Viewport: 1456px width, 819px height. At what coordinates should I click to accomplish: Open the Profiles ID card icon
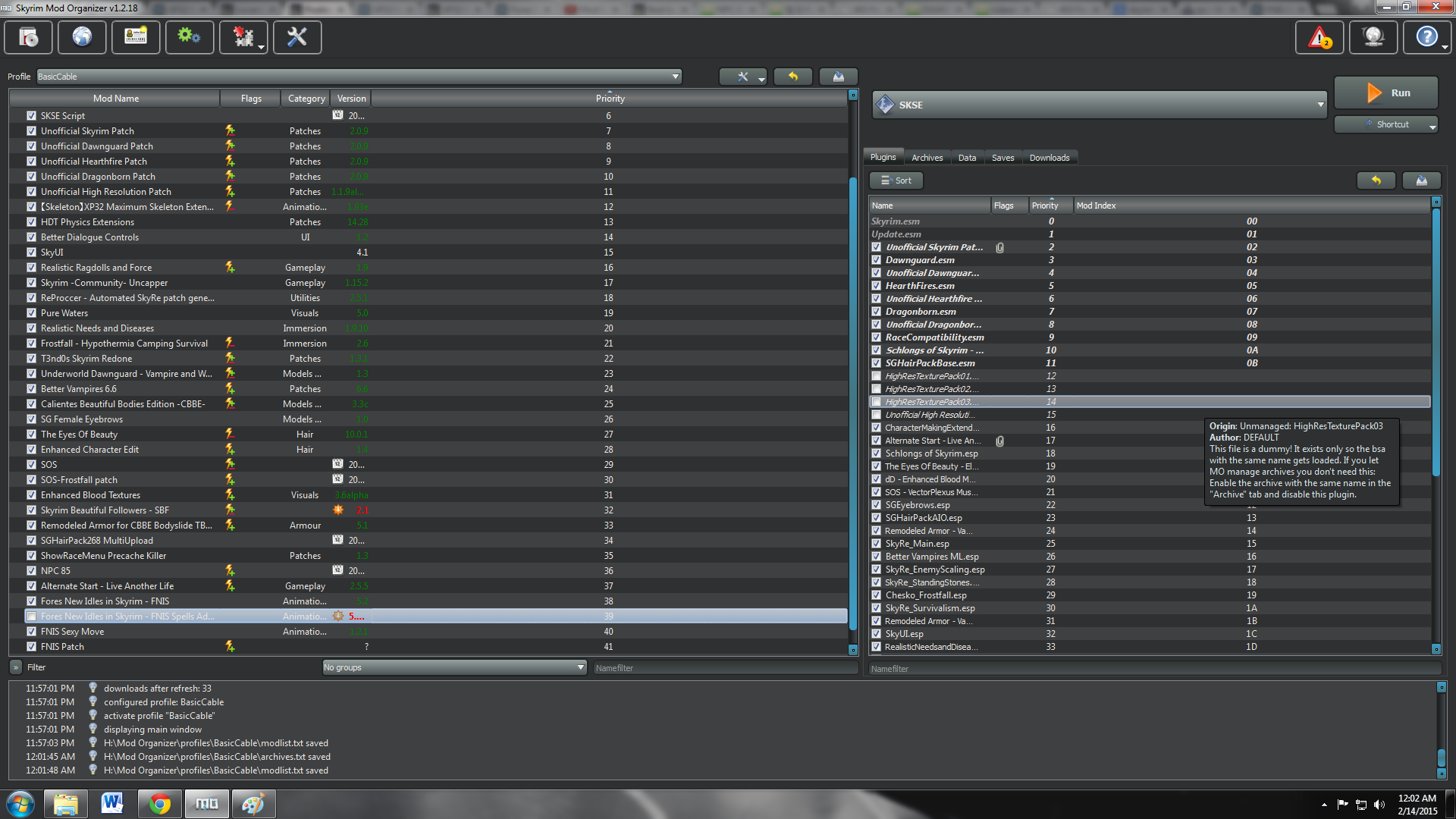pos(136,37)
